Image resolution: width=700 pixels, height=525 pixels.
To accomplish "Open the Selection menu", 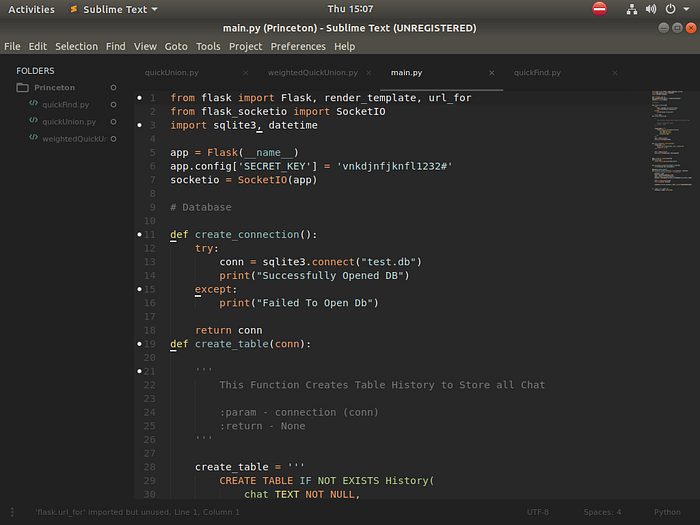I will click(76, 46).
